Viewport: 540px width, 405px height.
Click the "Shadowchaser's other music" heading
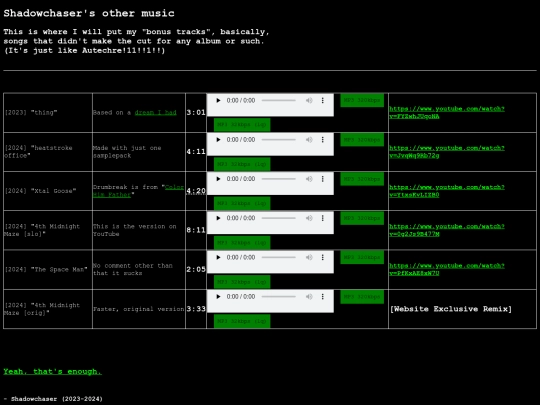click(89, 13)
